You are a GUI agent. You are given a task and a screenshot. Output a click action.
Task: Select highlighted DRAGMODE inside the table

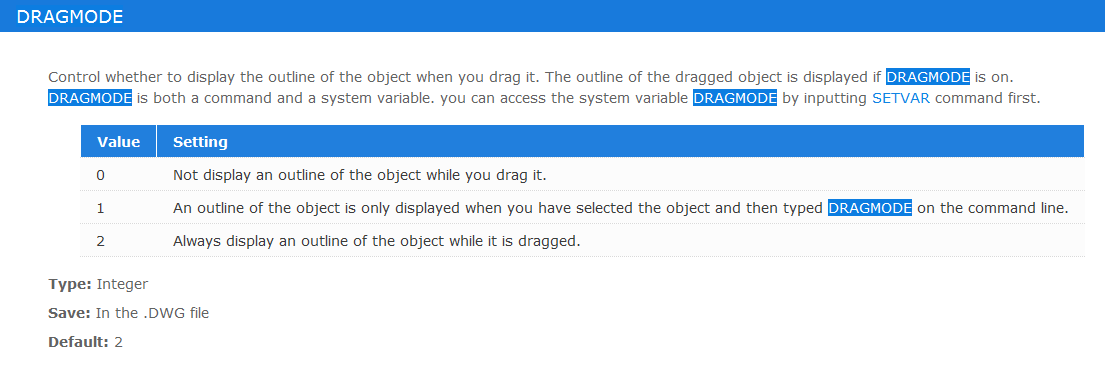870,208
